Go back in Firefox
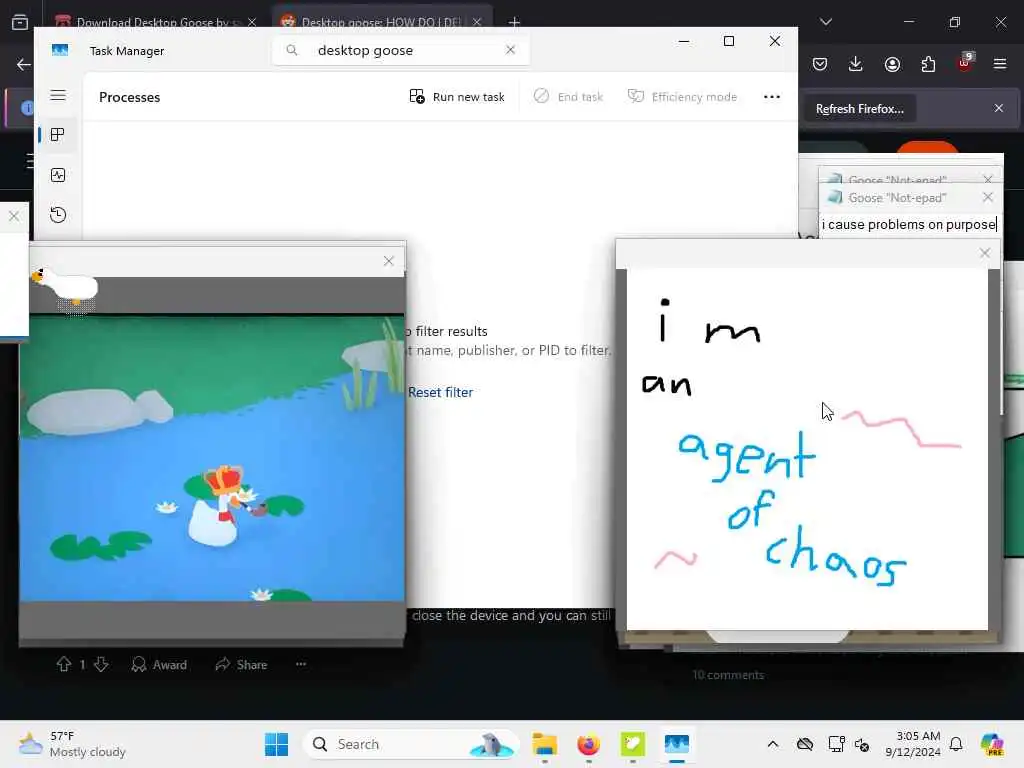The width and height of the screenshot is (1024, 768). tap(24, 64)
